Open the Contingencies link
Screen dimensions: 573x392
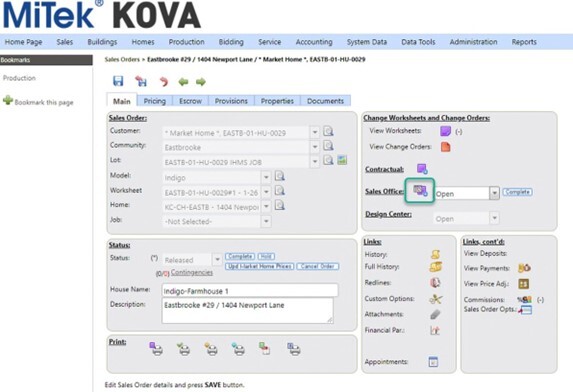click(x=191, y=273)
